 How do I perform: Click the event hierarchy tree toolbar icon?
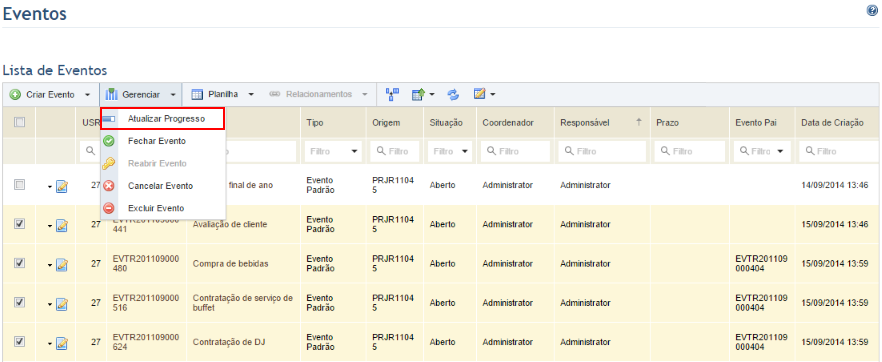point(392,94)
